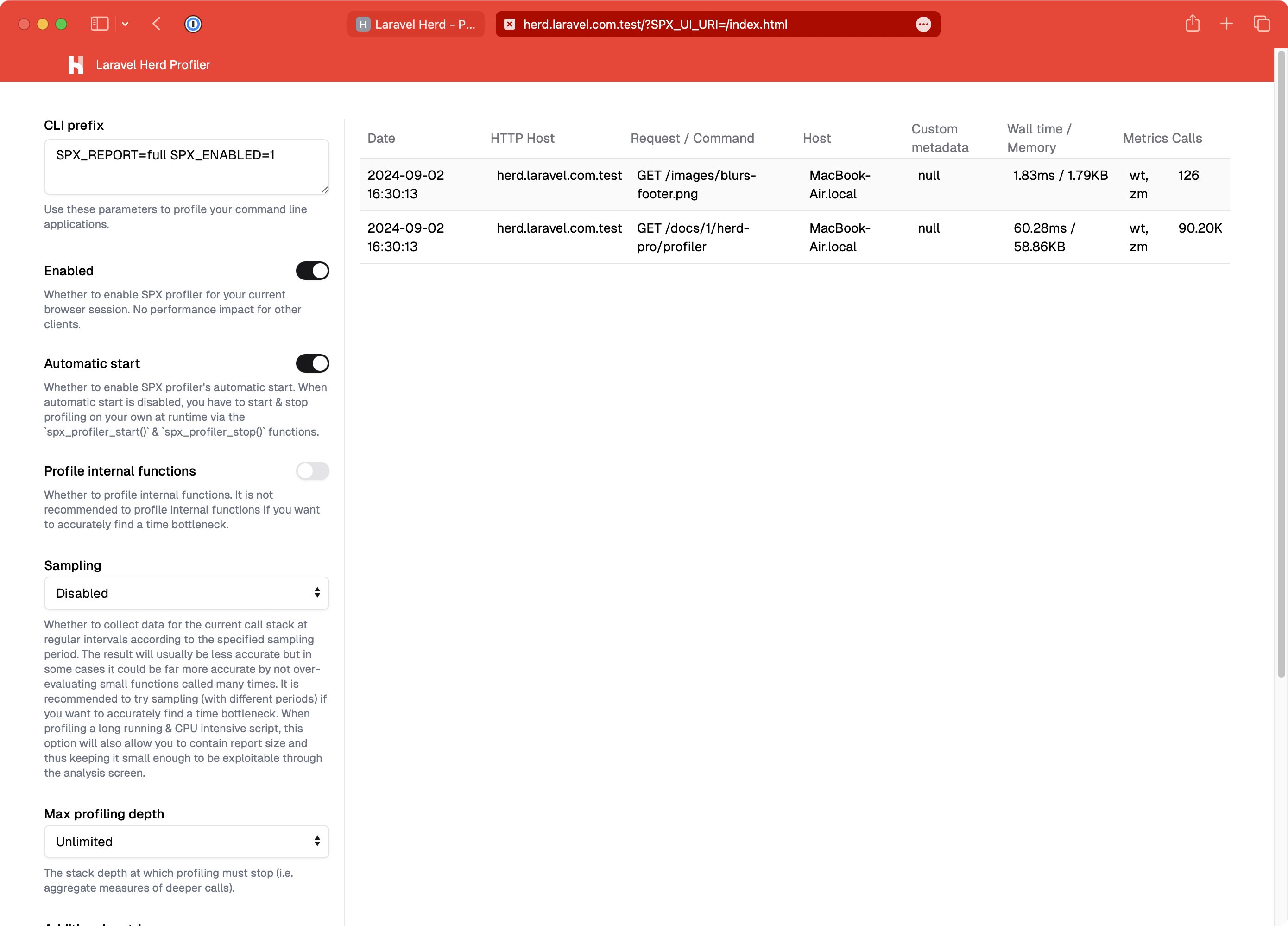
Task: Enable Profile internal functions
Action: pos(312,471)
